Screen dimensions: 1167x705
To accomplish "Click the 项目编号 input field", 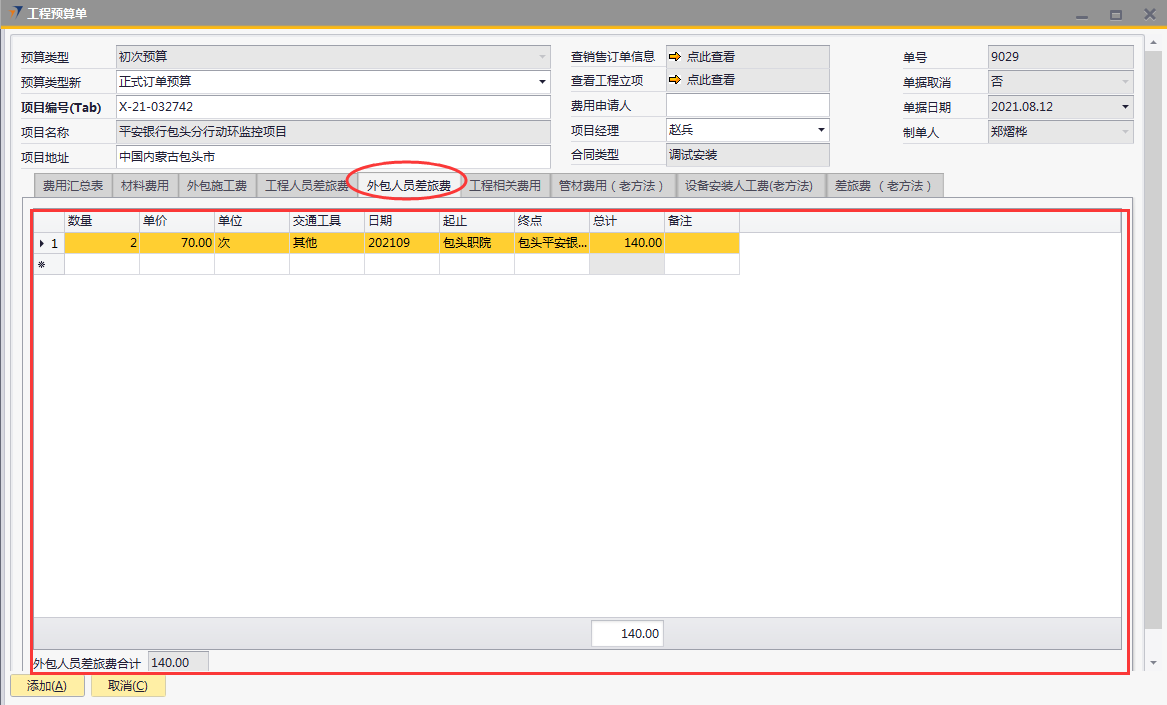I will pyautogui.click(x=332, y=107).
